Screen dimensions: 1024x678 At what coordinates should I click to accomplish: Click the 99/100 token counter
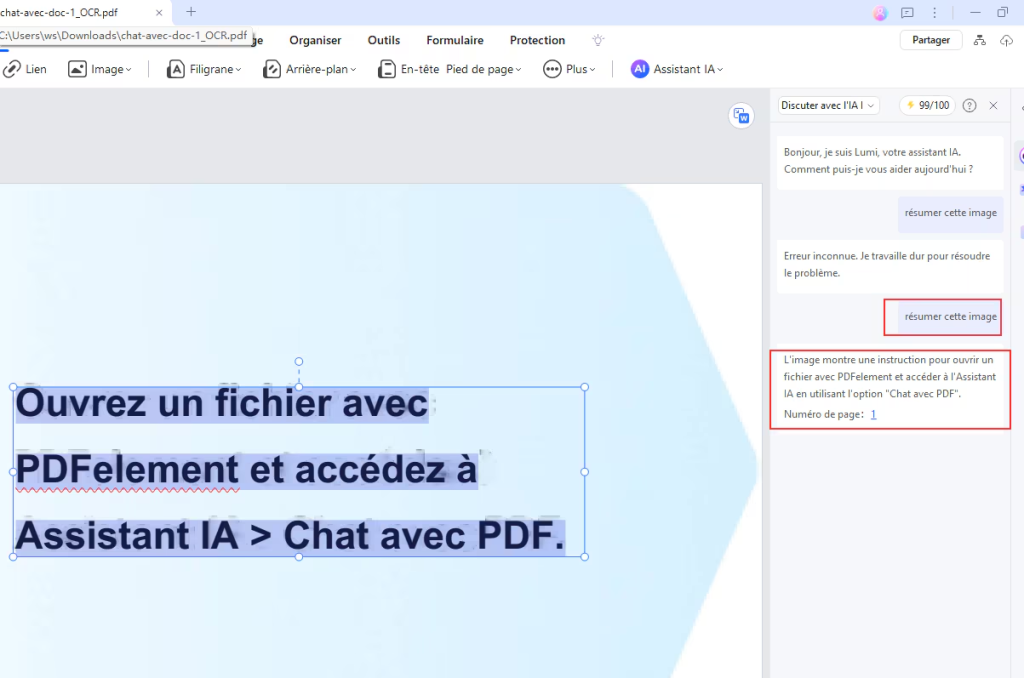(927, 105)
